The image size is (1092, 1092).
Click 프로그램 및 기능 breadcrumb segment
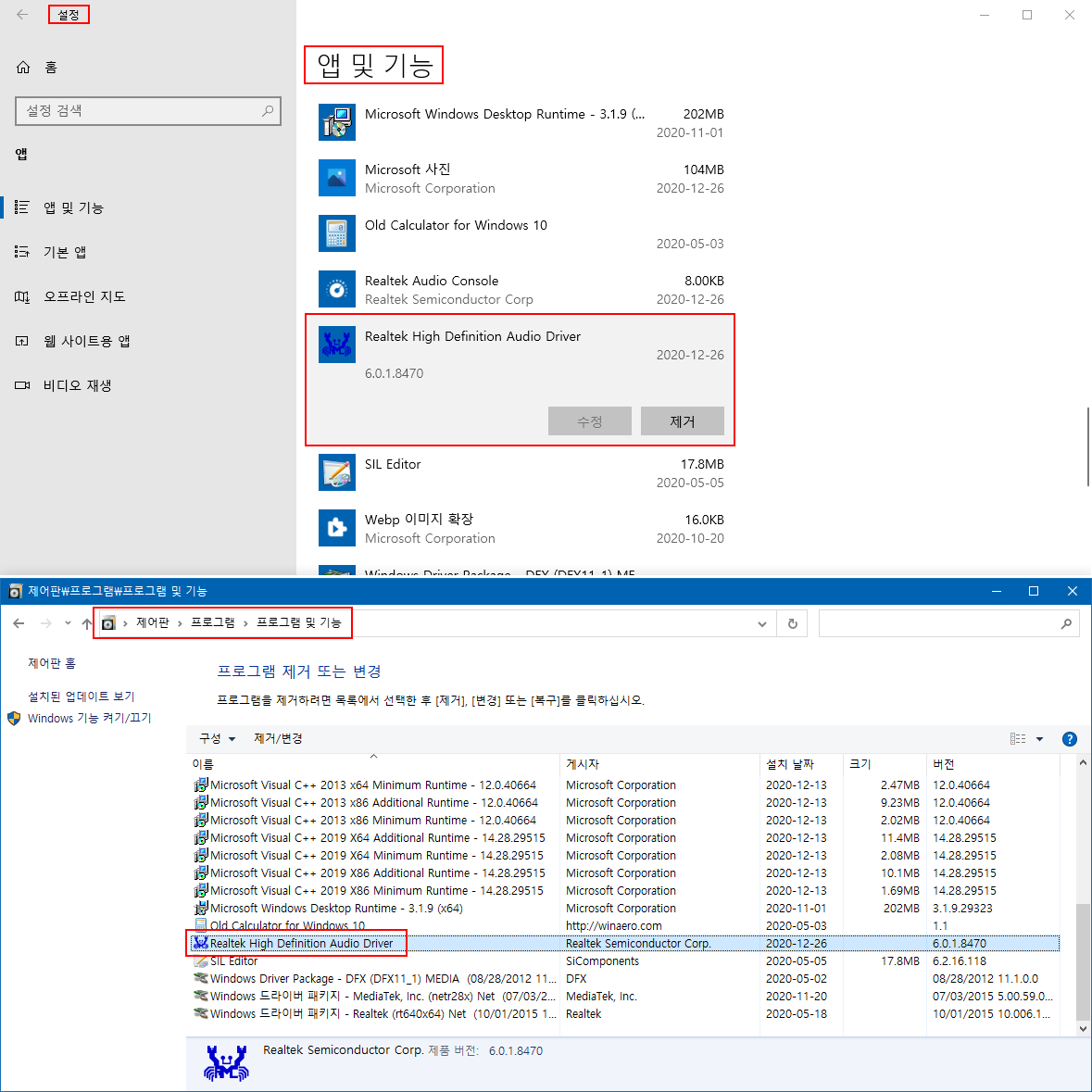pyautogui.click(x=299, y=622)
